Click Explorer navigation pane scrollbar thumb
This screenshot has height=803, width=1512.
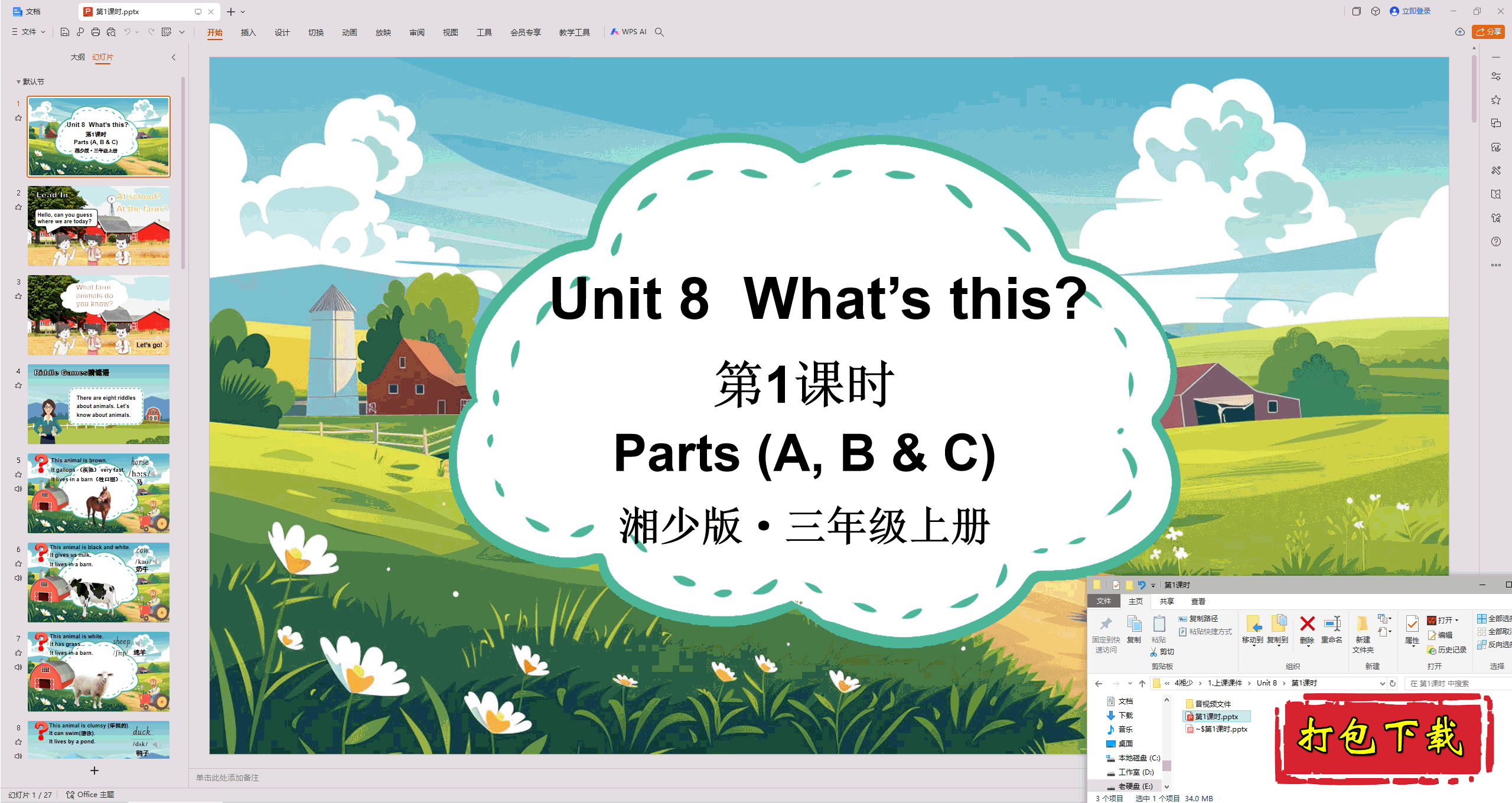pos(1167,766)
